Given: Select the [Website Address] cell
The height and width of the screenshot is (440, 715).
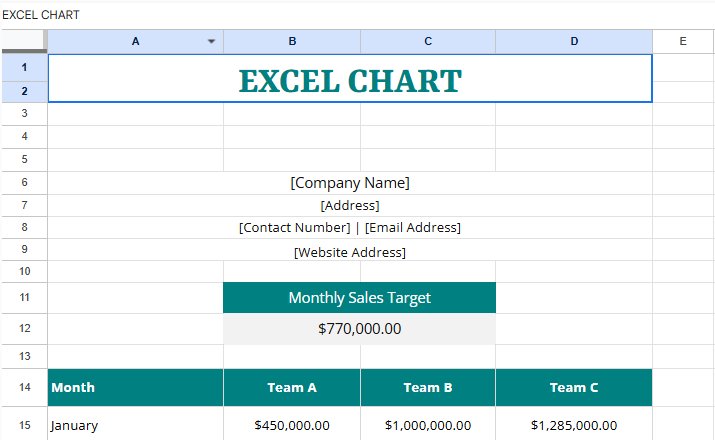Looking at the screenshot, I should point(350,252).
